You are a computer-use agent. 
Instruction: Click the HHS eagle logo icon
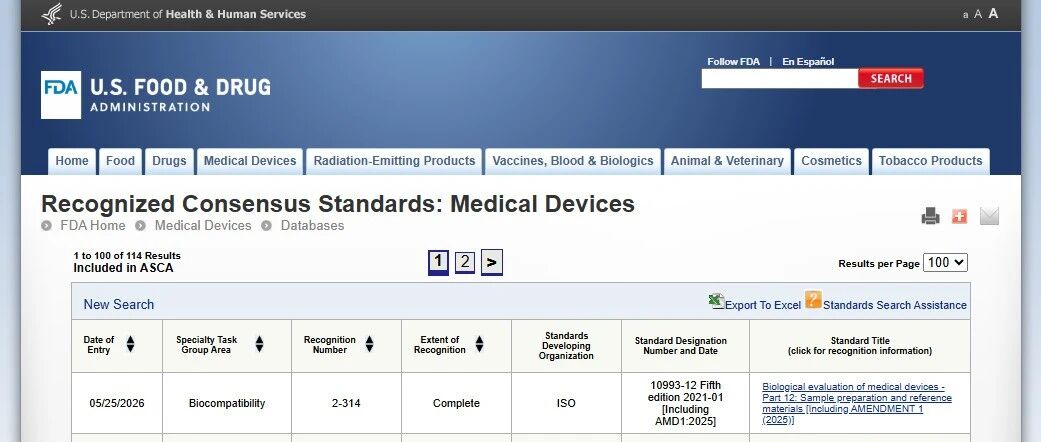tap(52, 14)
